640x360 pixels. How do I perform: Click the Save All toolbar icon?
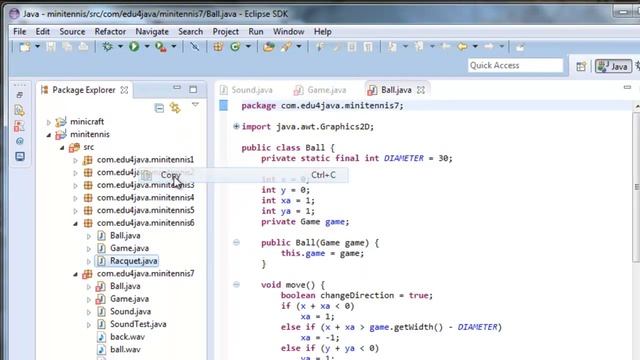(x=67, y=47)
